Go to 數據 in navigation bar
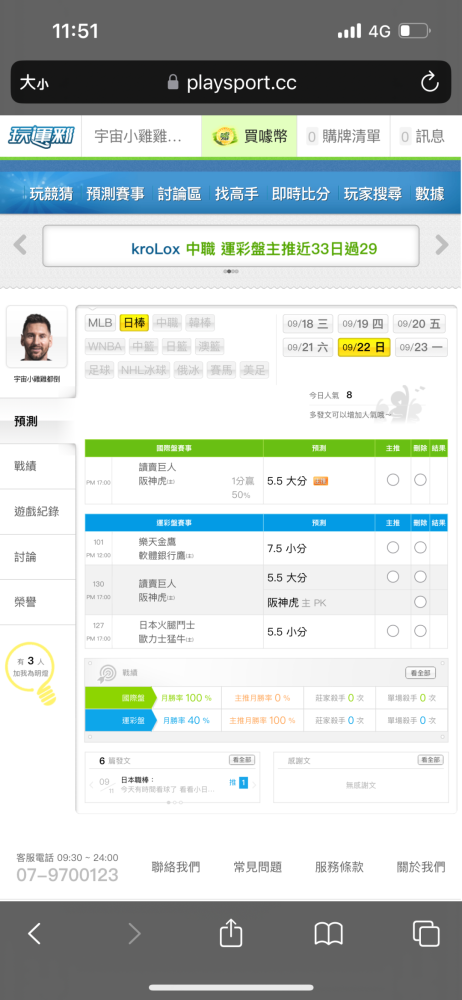 429,194
